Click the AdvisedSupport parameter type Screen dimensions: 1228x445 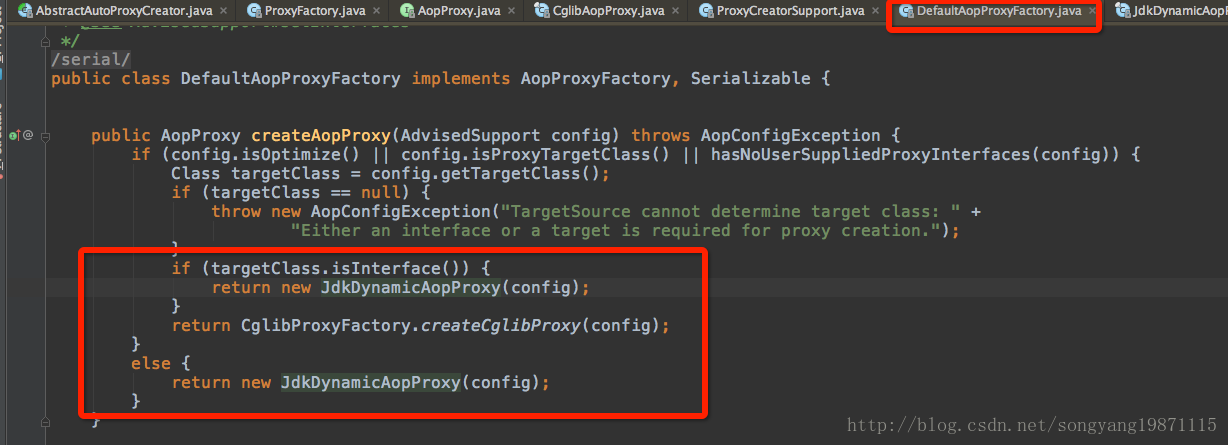coord(471,135)
